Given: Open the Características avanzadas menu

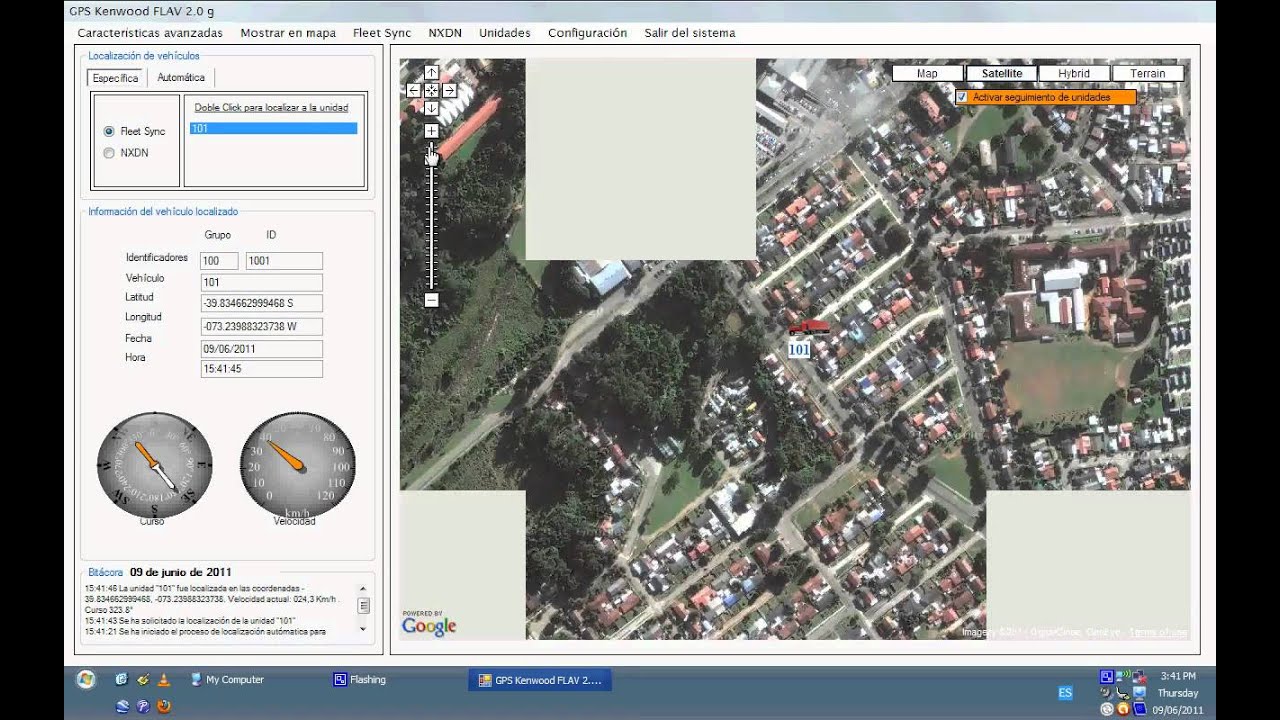Looking at the screenshot, I should [x=150, y=33].
